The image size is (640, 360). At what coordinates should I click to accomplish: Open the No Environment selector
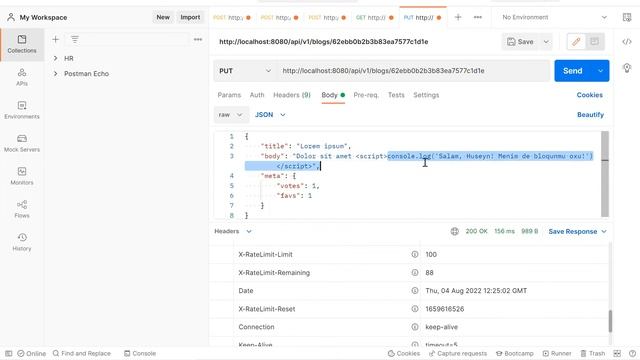(554, 17)
